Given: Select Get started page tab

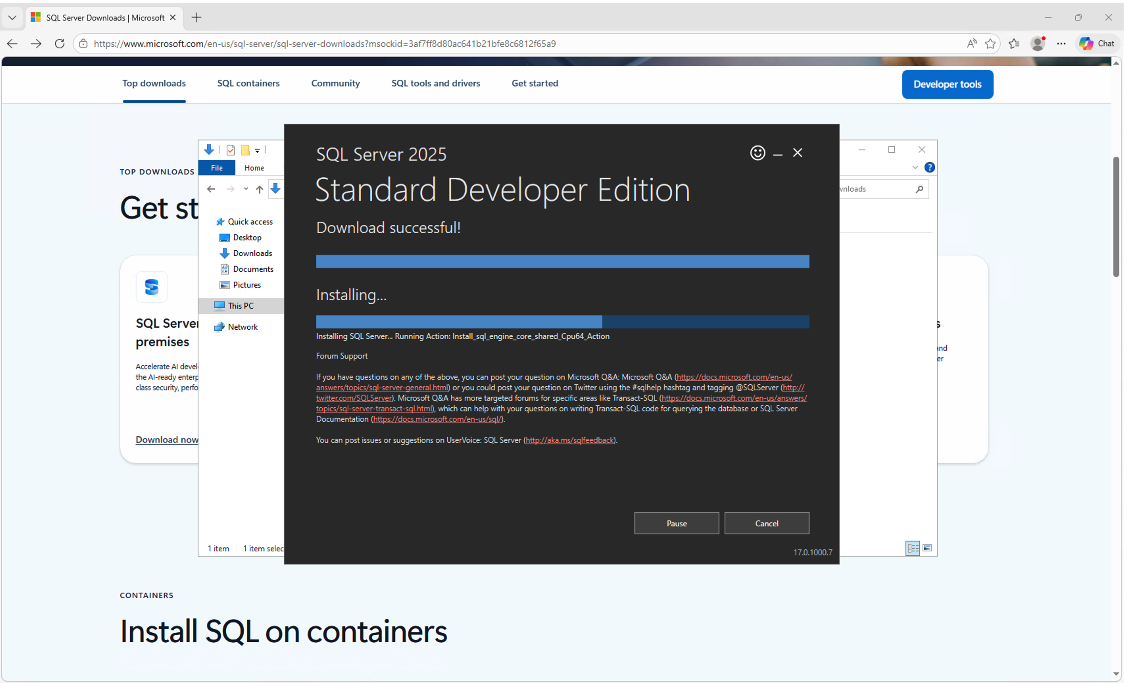Looking at the screenshot, I should click(x=535, y=83).
